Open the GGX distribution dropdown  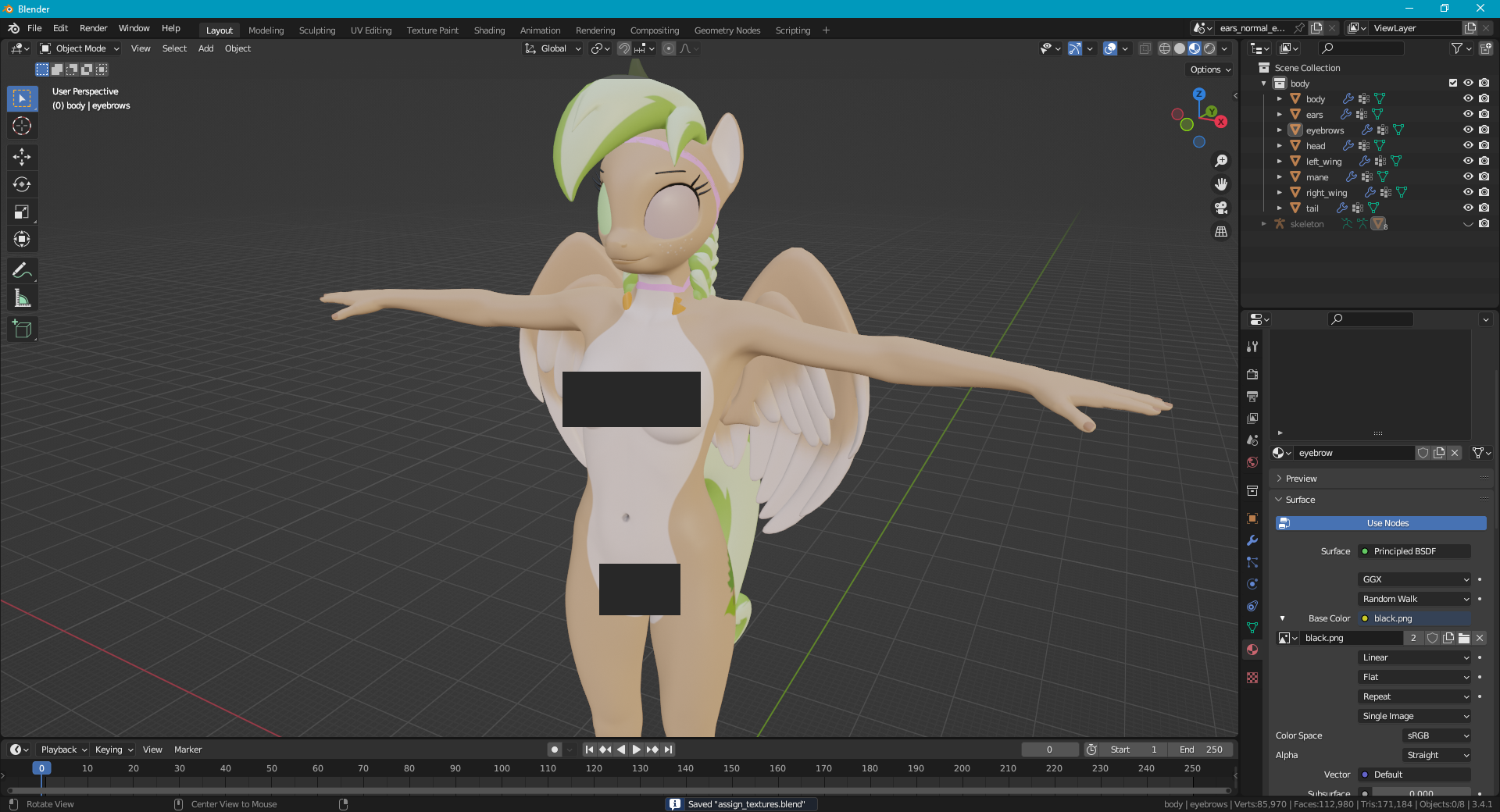1415,579
